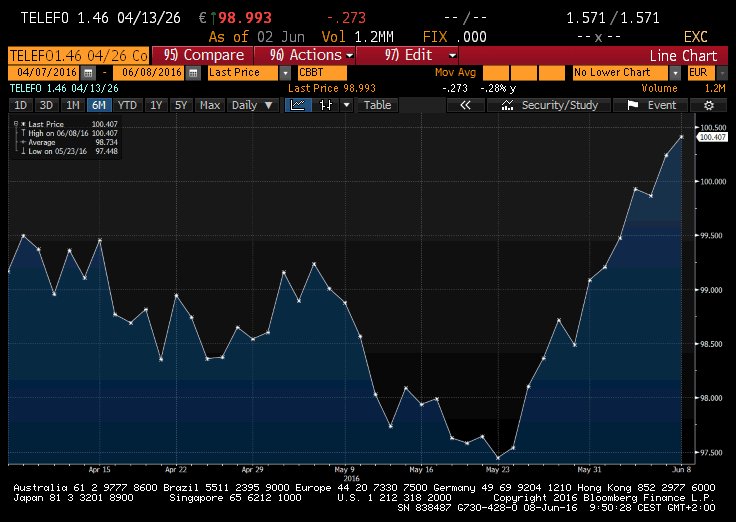
Task: Click the first Mov Avg input box
Action: click(x=495, y=73)
